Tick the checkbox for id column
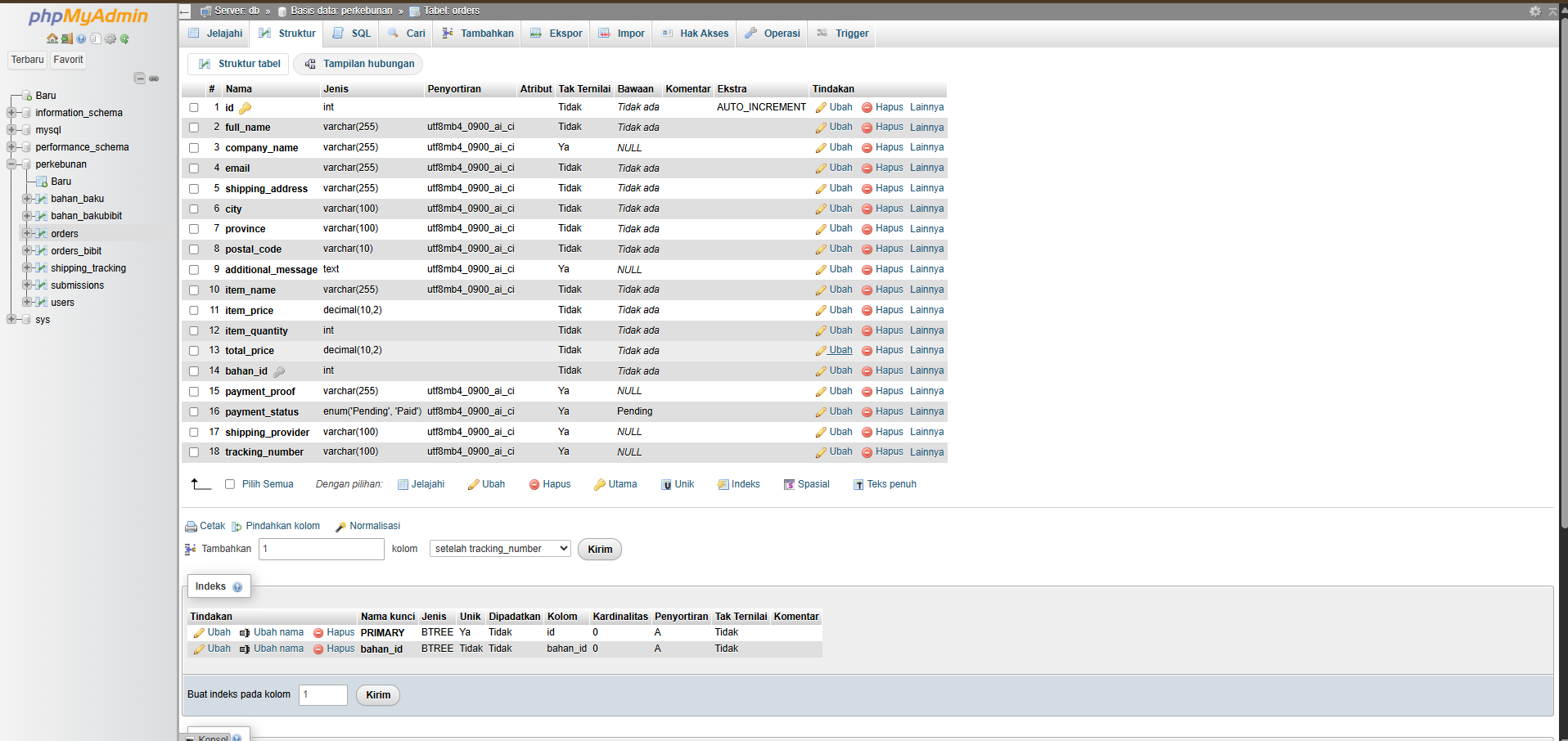 pos(194,108)
